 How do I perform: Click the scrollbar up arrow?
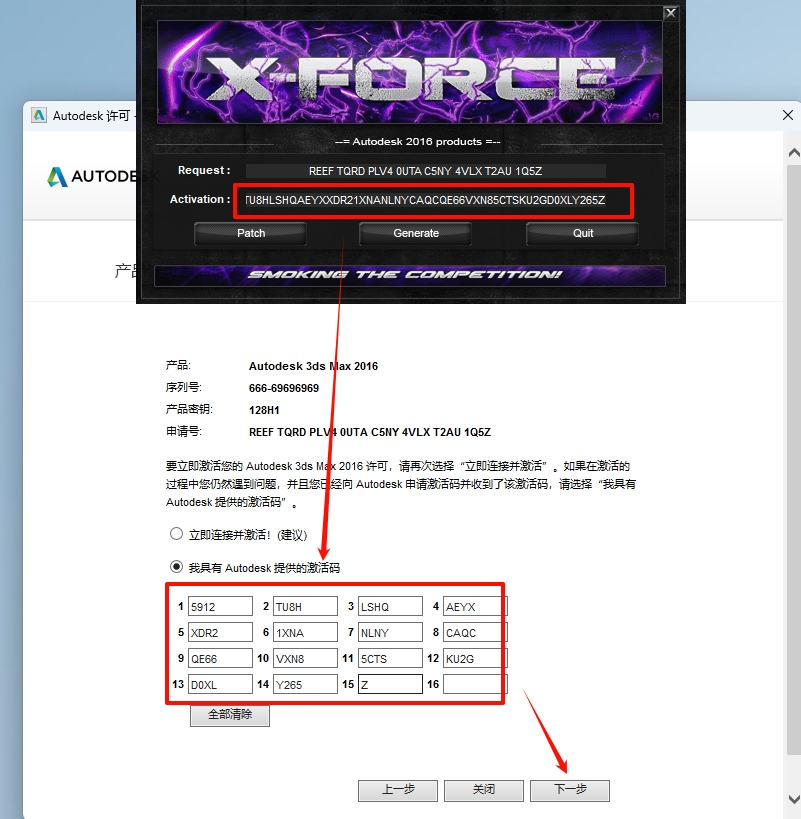point(793,153)
